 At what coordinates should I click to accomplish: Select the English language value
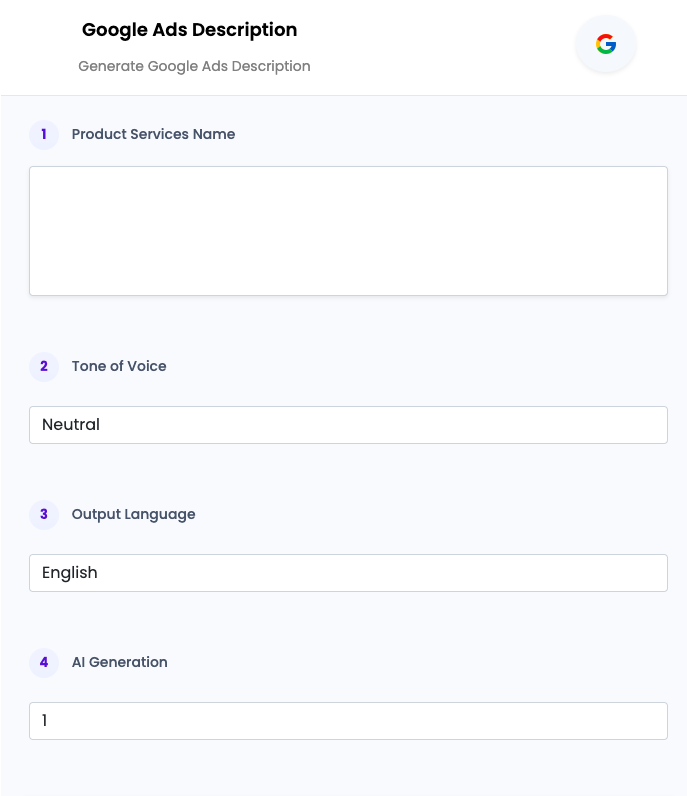coord(70,573)
